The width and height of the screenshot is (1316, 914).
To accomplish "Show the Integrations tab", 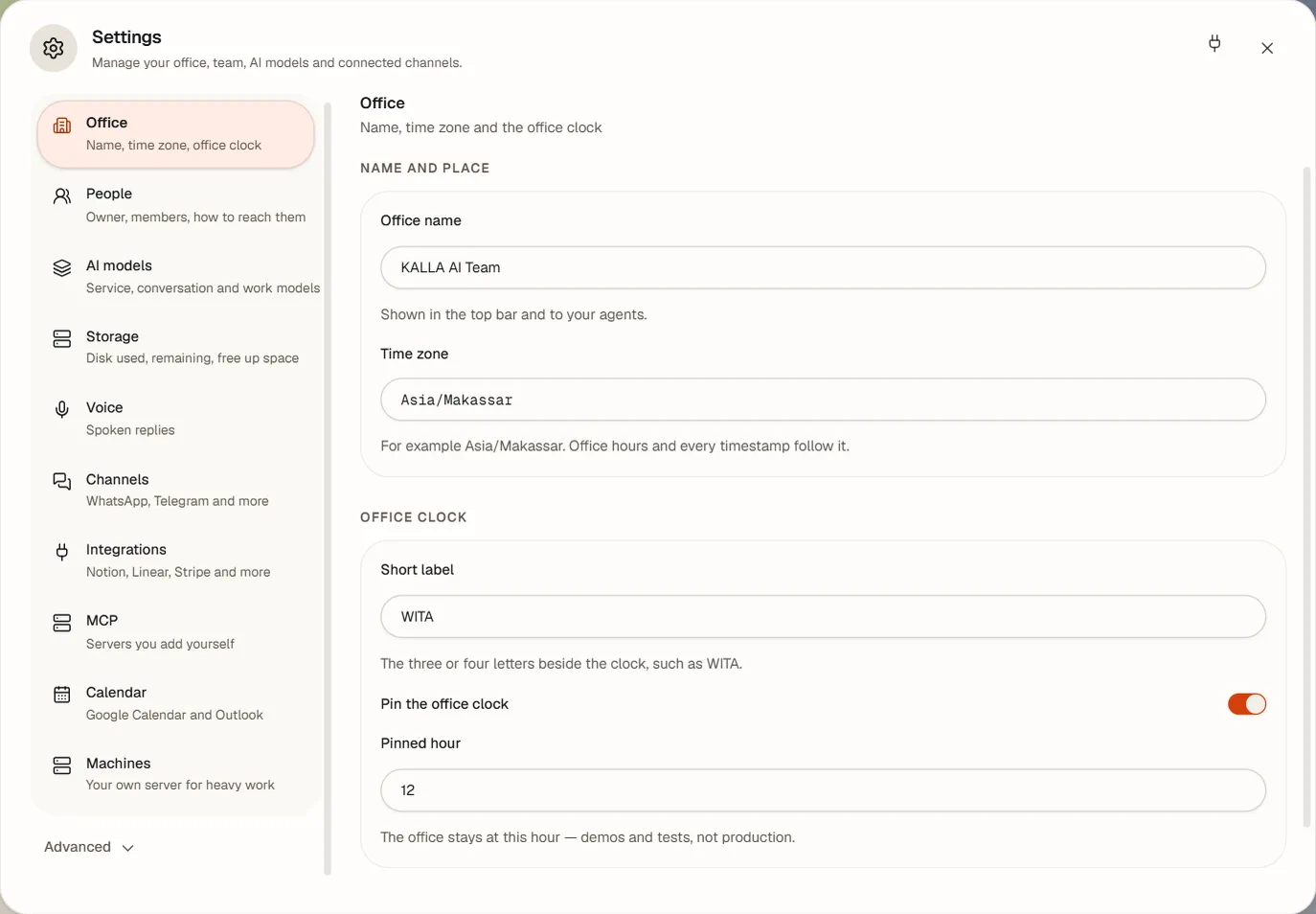I will [x=176, y=560].
